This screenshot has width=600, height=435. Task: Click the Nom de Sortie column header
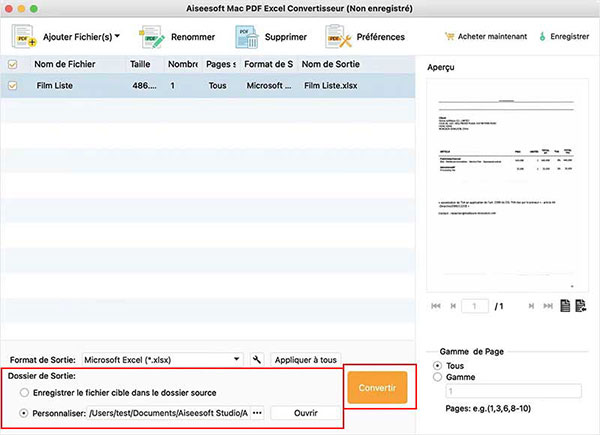click(331, 64)
